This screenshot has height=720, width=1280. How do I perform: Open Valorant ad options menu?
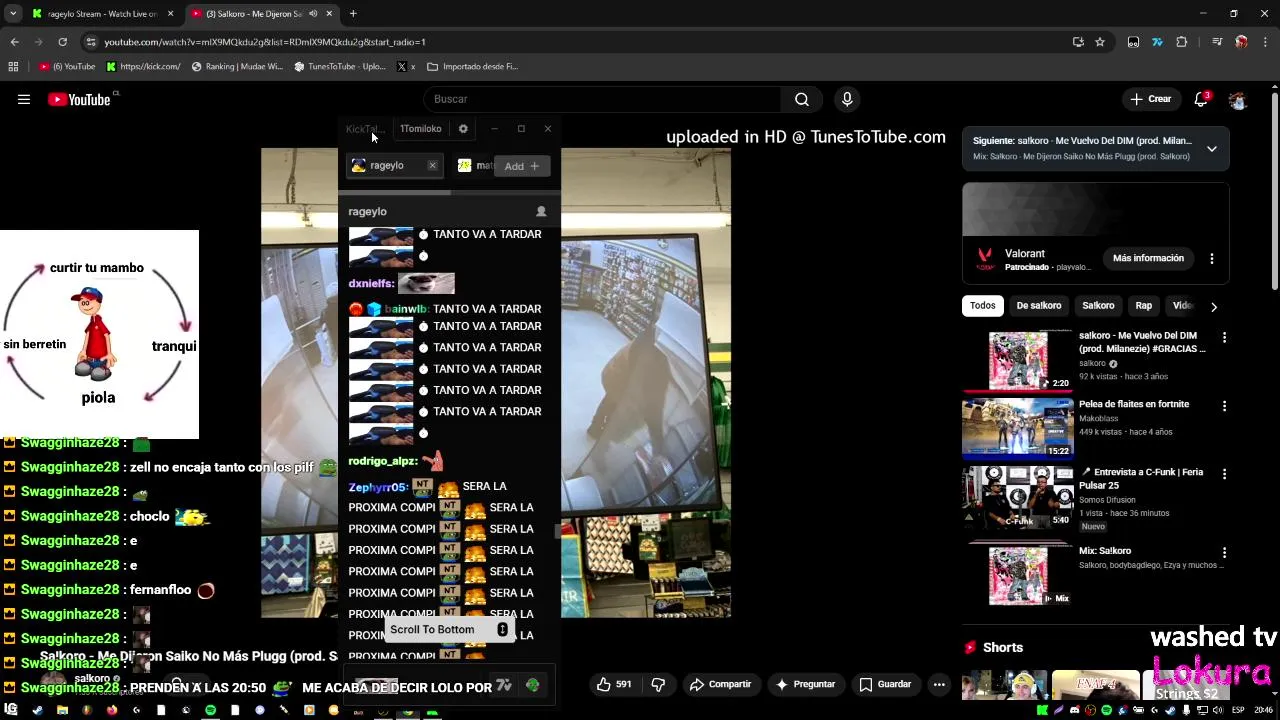1212,258
